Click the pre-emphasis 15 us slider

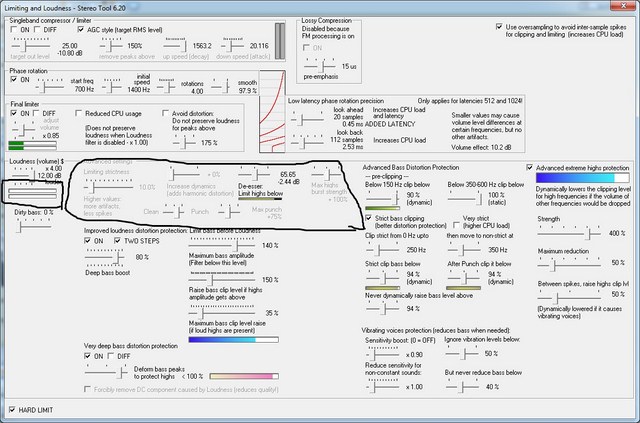(x=320, y=65)
